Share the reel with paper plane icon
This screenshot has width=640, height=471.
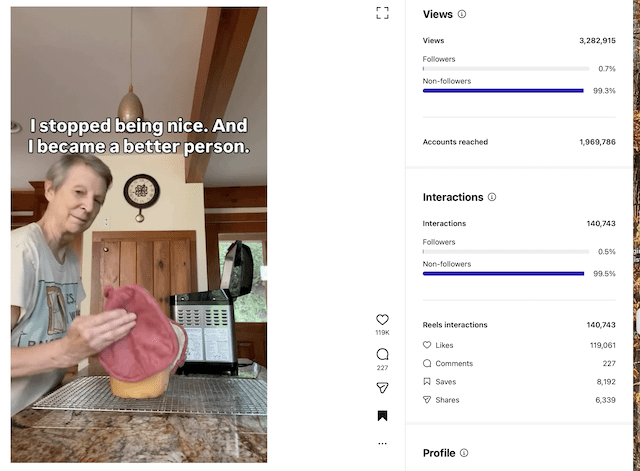[382, 387]
